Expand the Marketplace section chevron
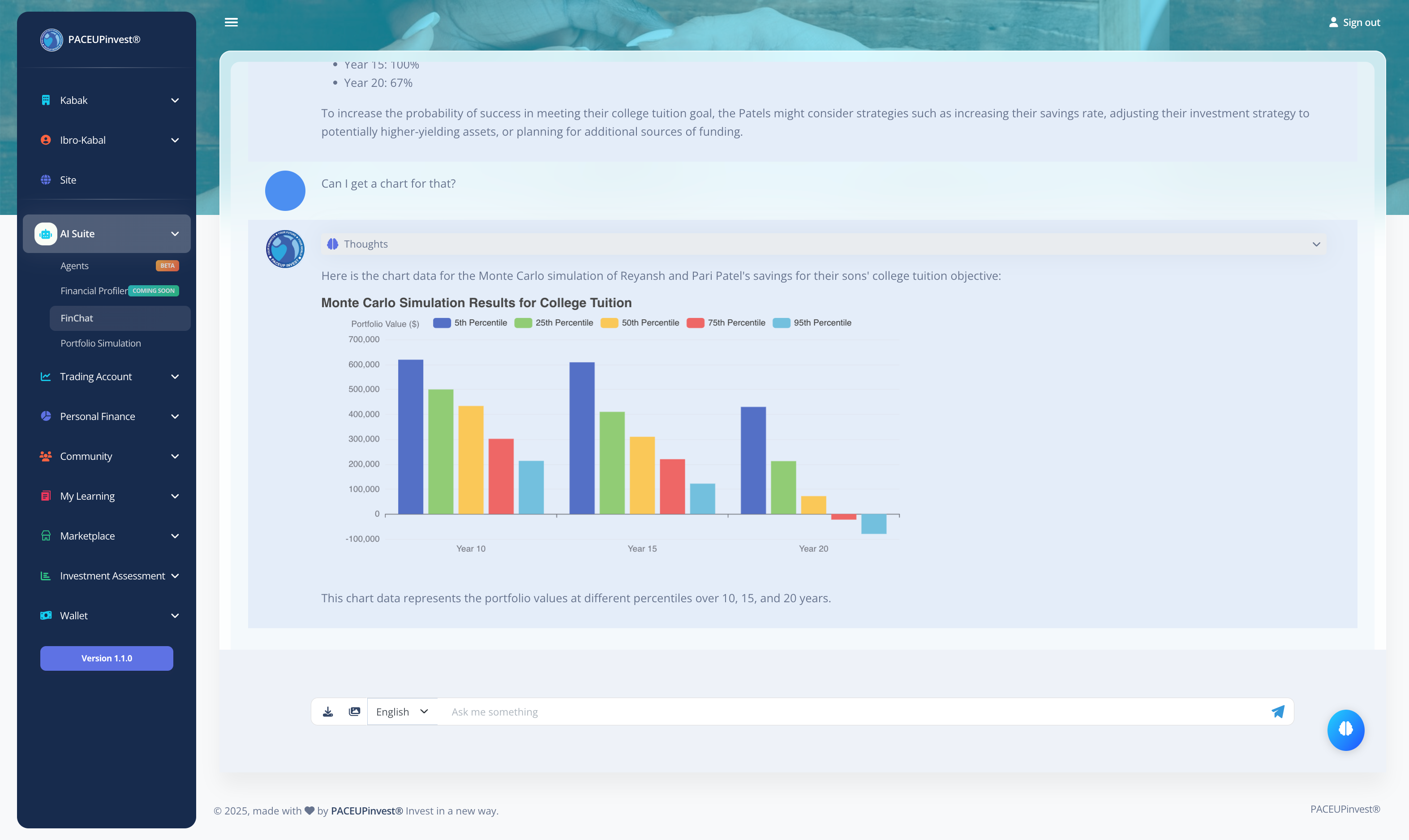The height and width of the screenshot is (840, 1409). pos(176,536)
